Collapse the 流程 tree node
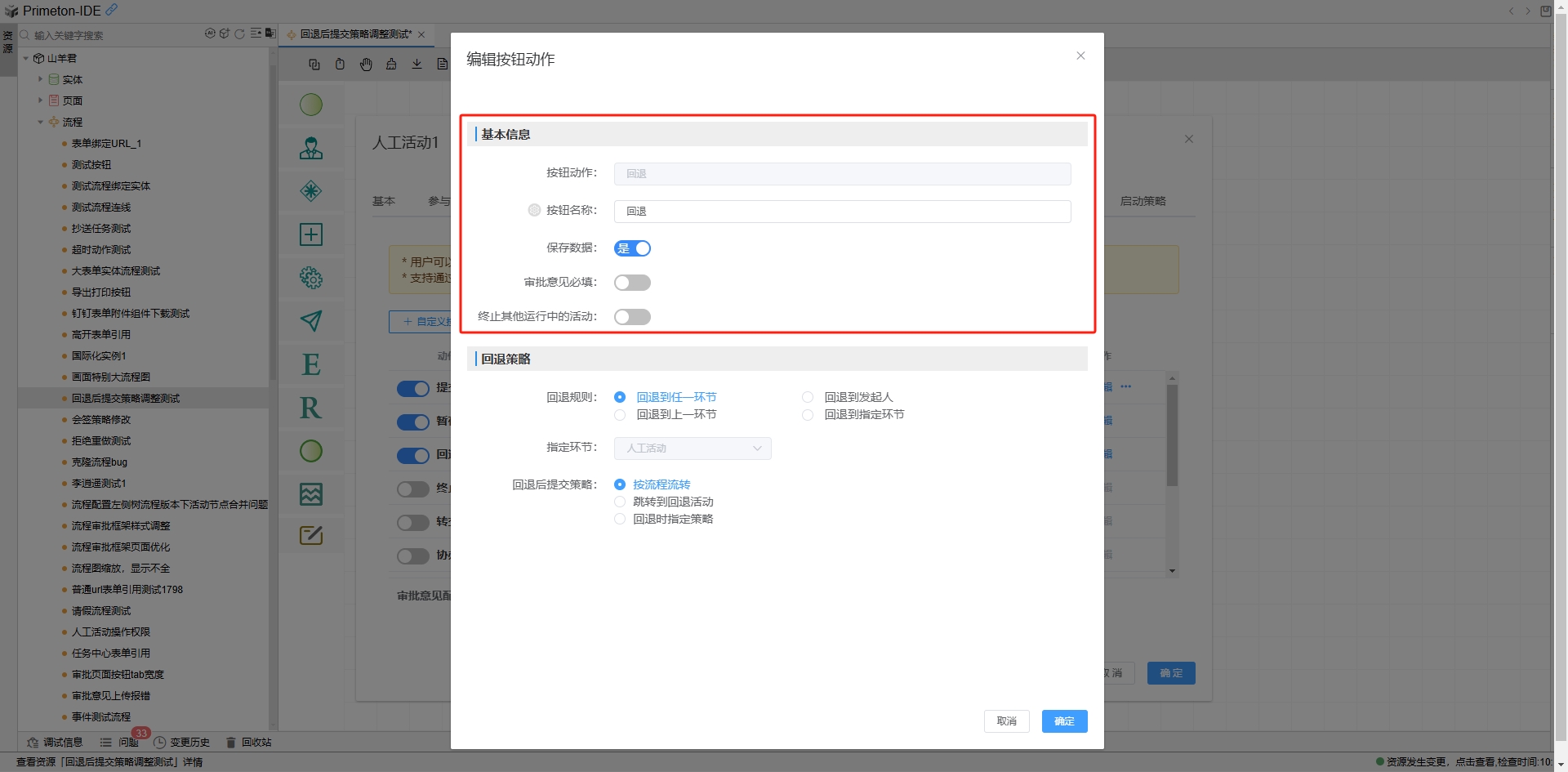Image resolution: width=1568 pixels, height=772 pixels. click(40, 122)
